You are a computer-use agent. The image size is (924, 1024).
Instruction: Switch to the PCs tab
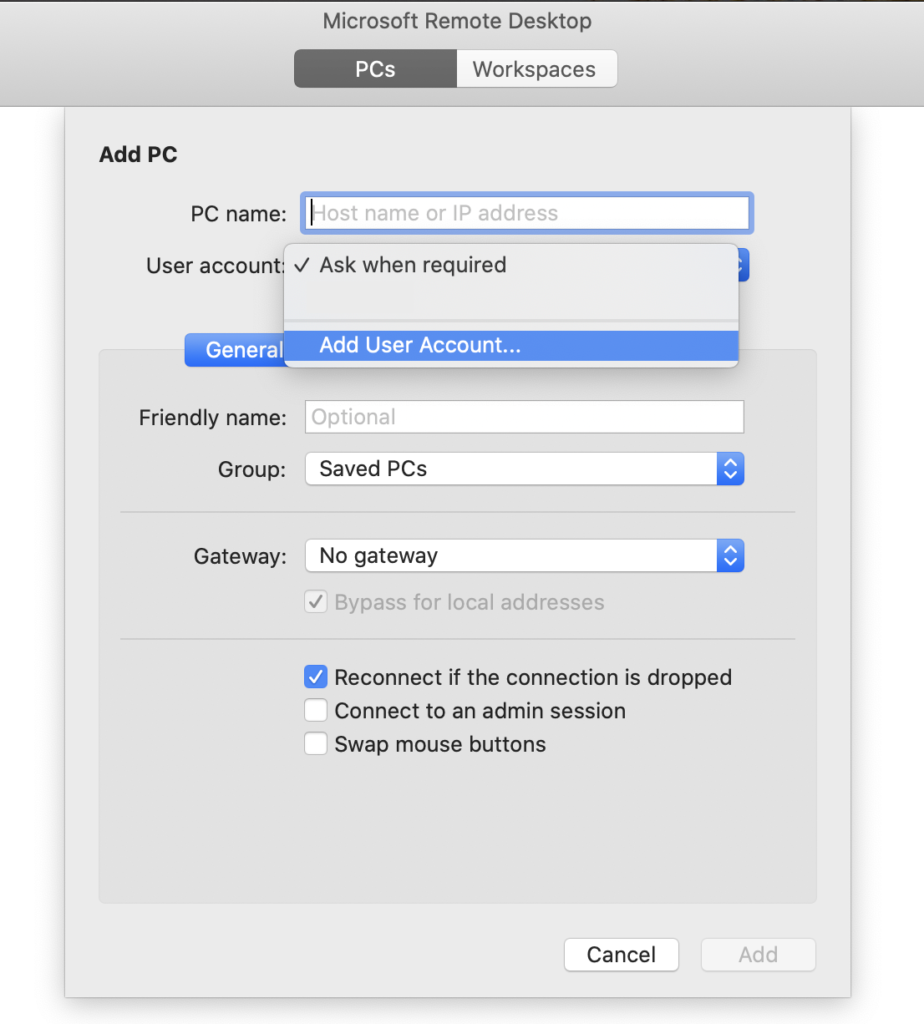[x=375, y=69]
